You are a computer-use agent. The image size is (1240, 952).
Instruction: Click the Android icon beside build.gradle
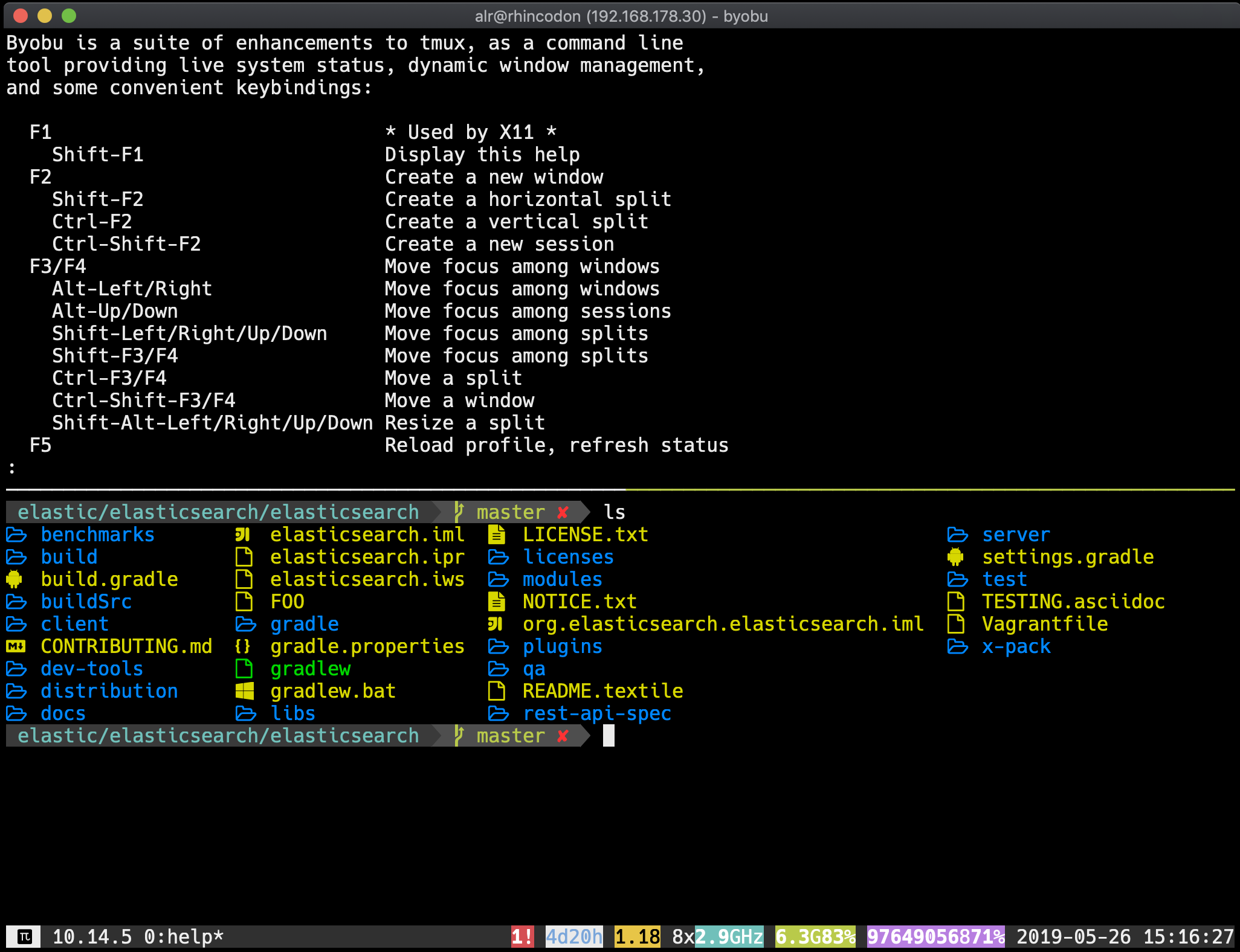(14, 580)
